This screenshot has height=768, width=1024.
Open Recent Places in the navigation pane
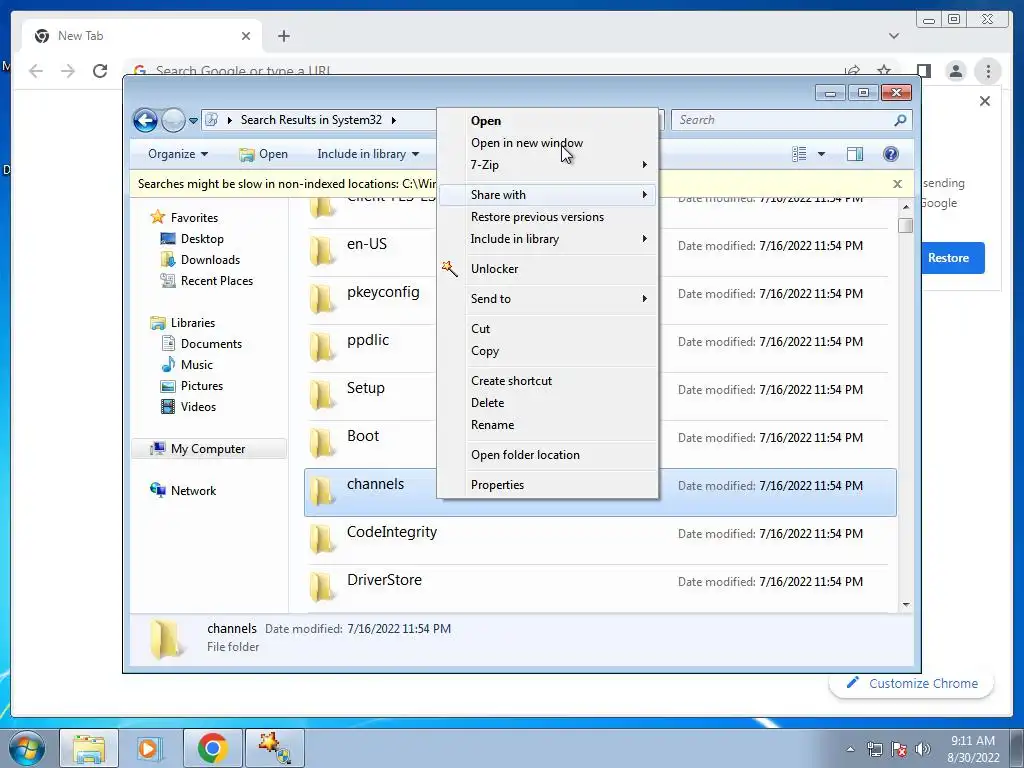(x=206, y=281)
